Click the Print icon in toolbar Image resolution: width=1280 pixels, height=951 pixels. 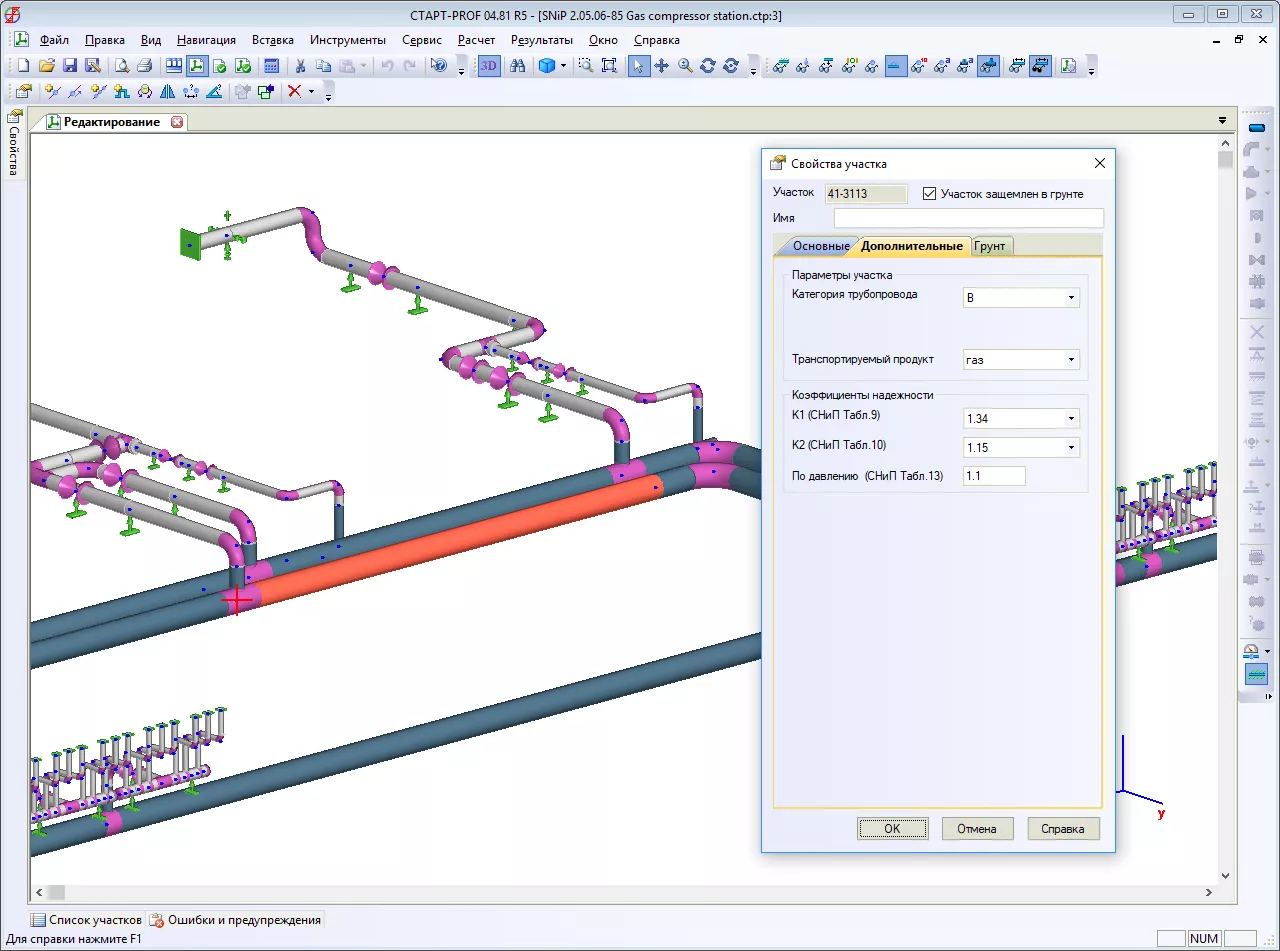[144, 66]
